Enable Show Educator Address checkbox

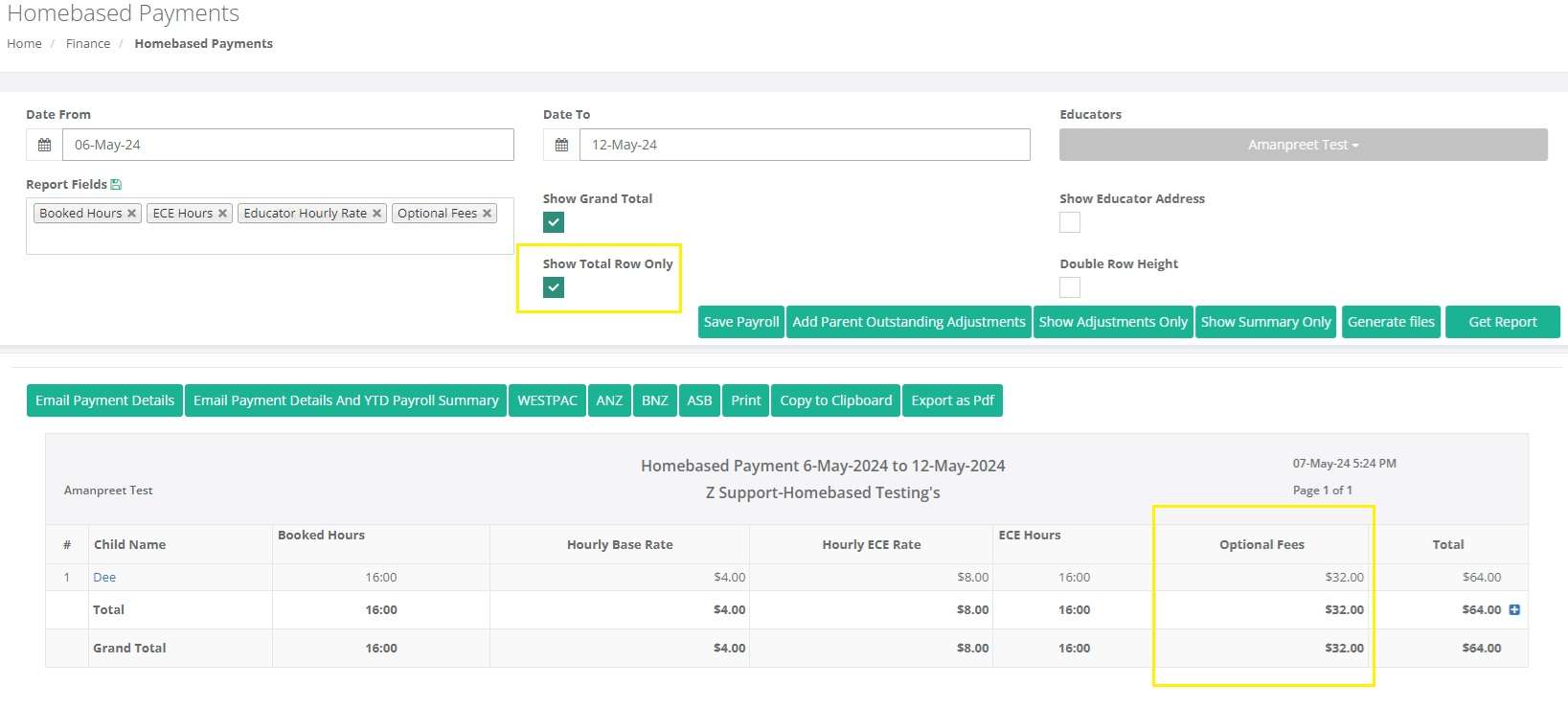[x=1070, y=222]
